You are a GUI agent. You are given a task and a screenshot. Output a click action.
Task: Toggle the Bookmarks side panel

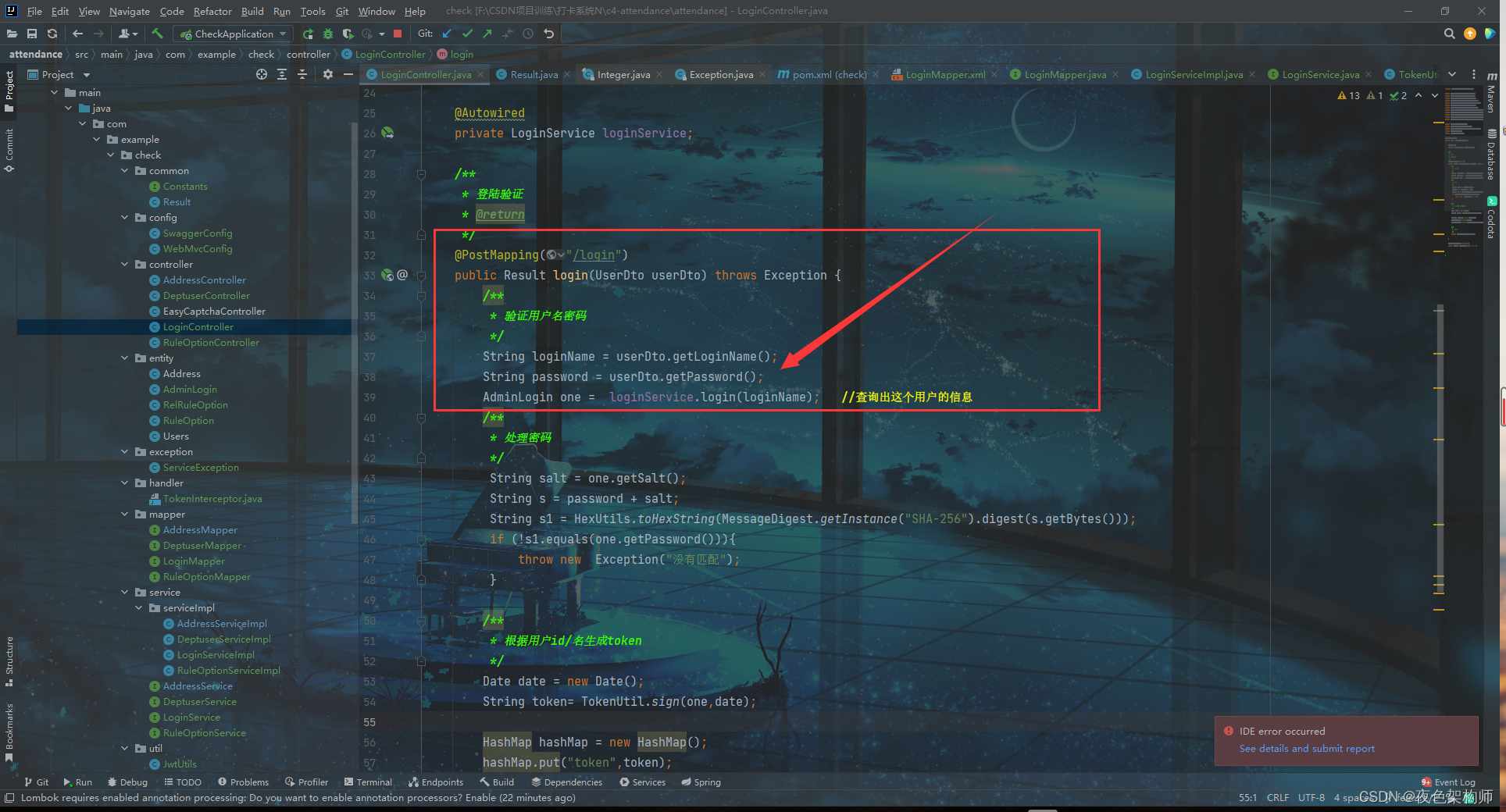click(x=9, y=731)
